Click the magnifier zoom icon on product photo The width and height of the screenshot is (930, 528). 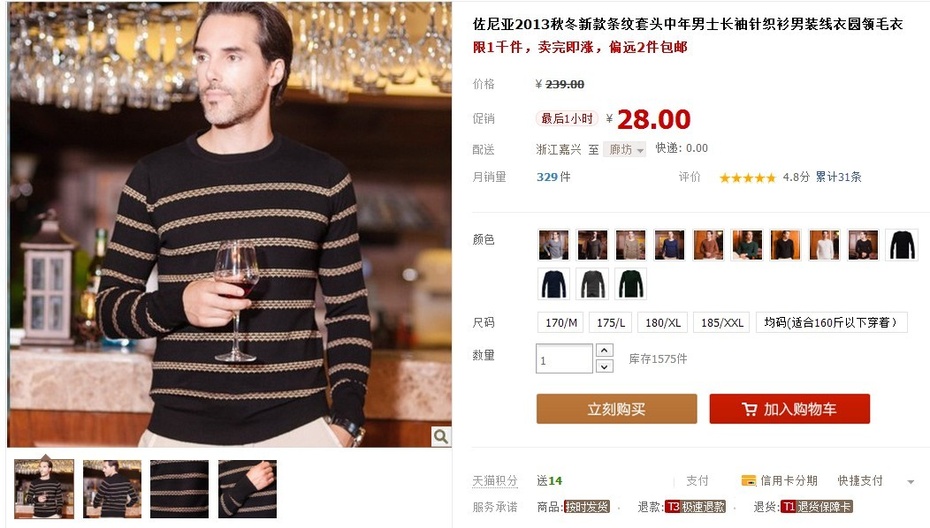coord(441,437)
